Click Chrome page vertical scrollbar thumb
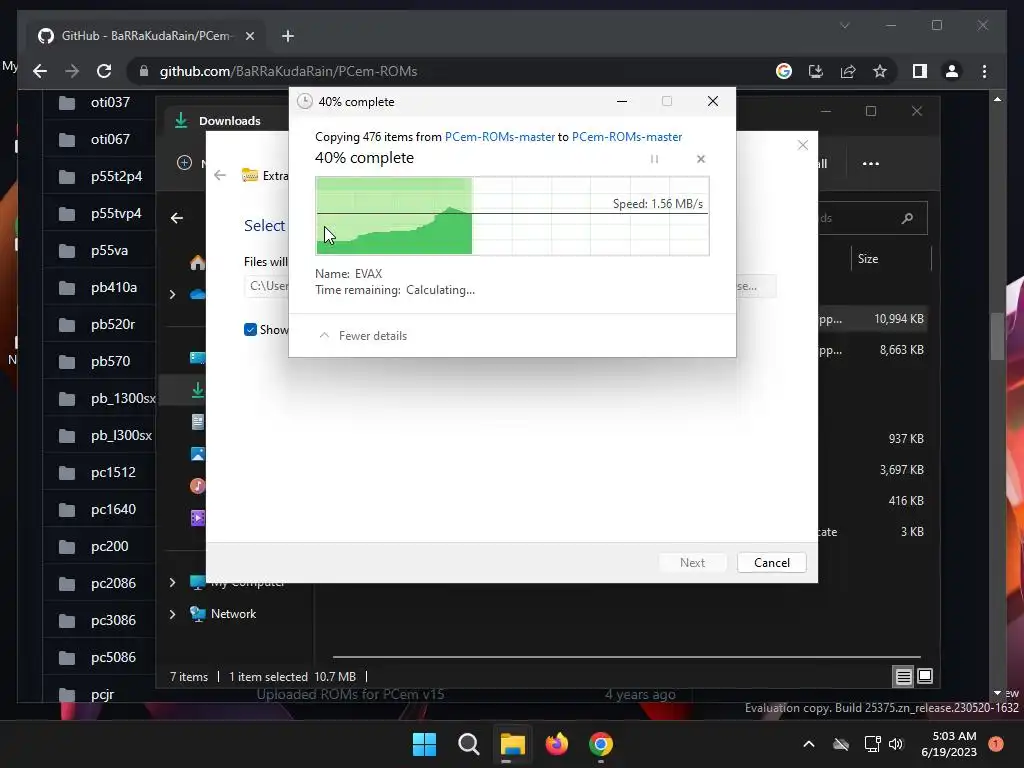 [997, 336]
